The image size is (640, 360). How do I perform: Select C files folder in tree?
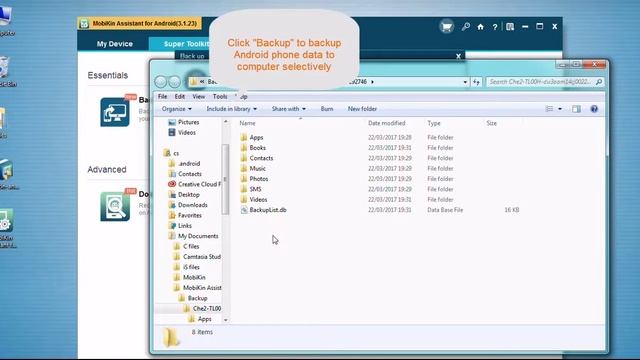click(191, 247)
